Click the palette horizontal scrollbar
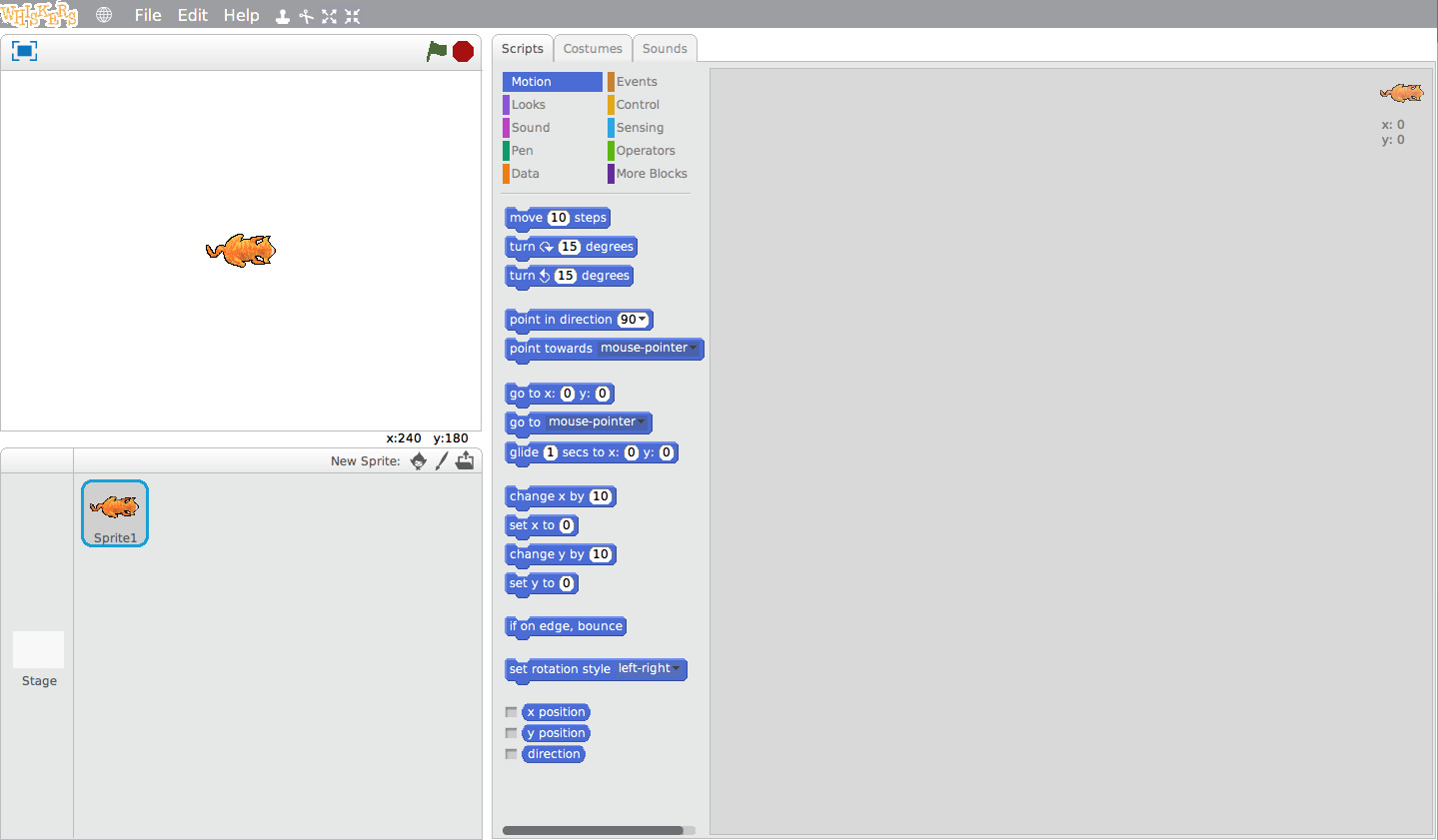1438x840 pixels. pos(593,830)
